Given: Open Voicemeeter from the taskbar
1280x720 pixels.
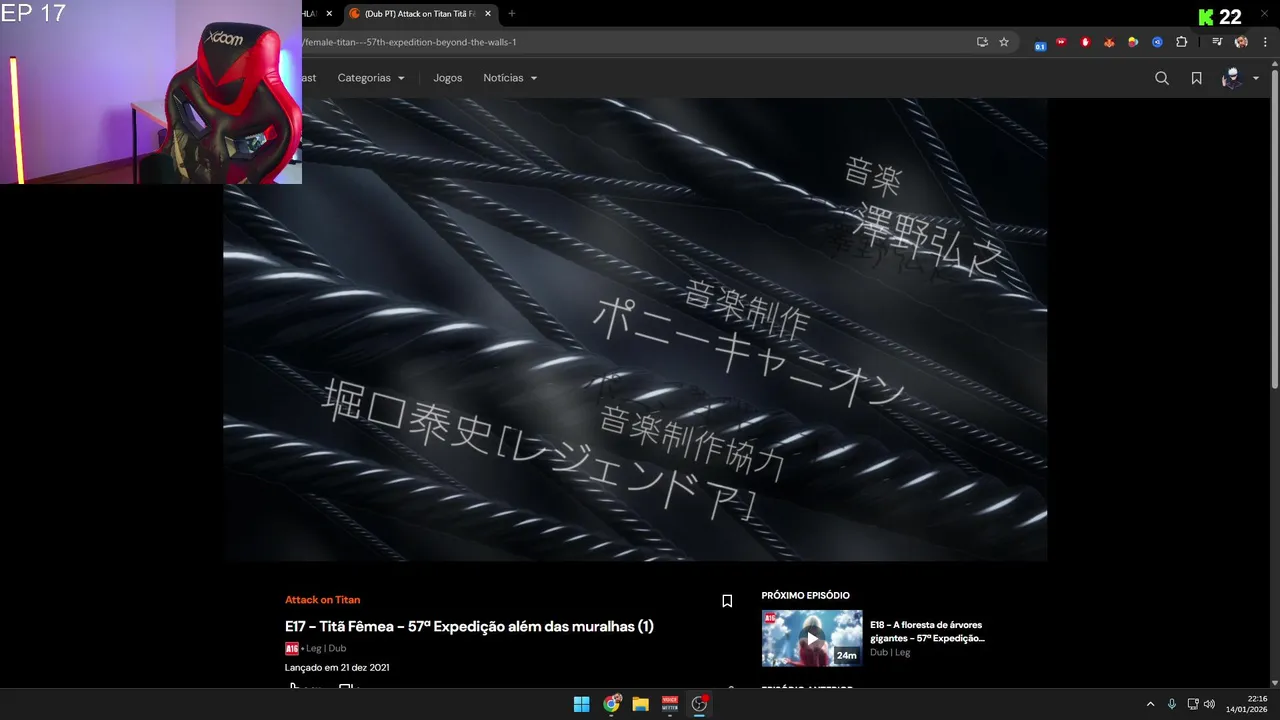Looking at the screenshot, I should [670, 704].
